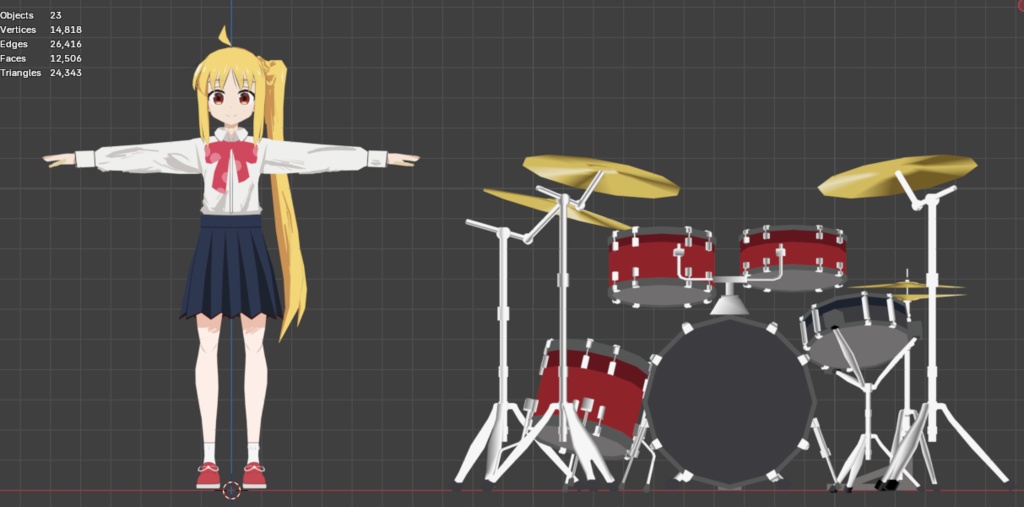Select the character's long blonde ponytail
1024x507 pixels.
click(x=285, y=203)
